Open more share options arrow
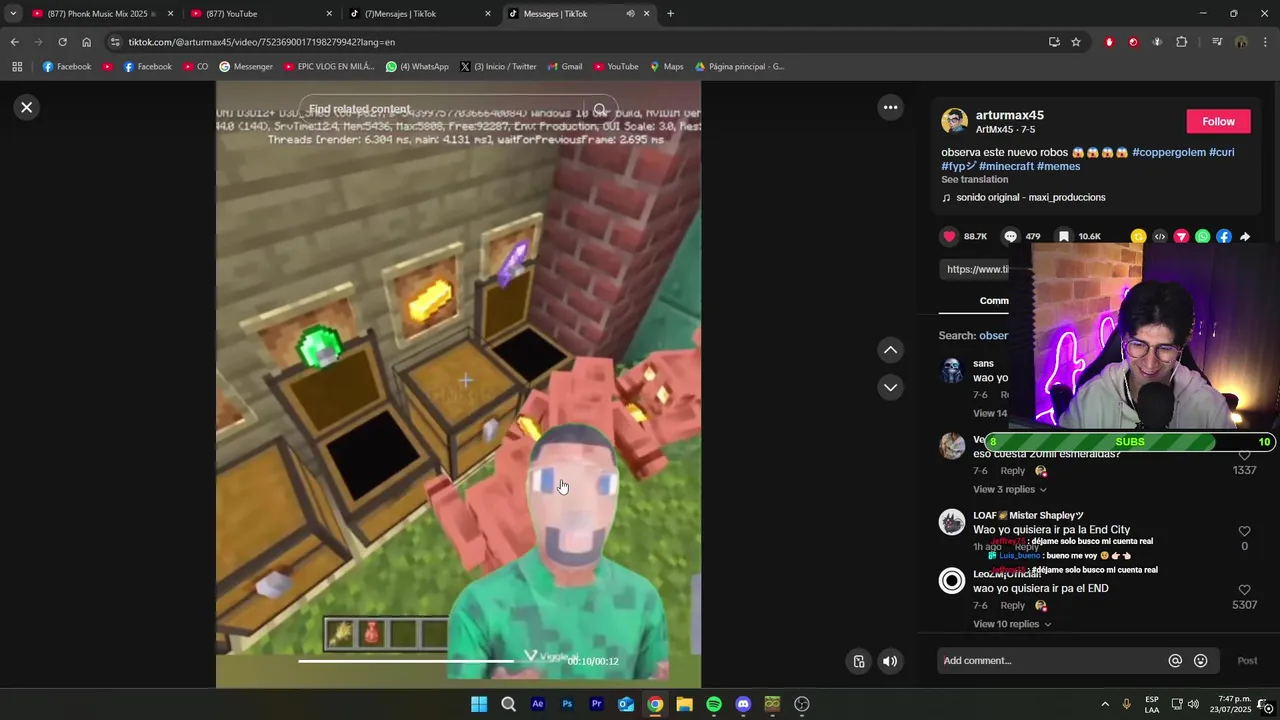 (1245, 237)
